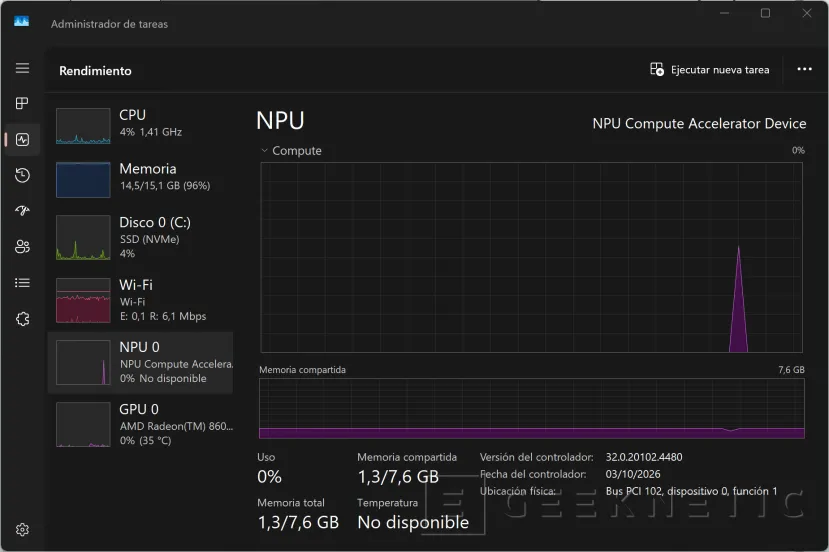The width and height of the screenshot is (829, 552).
Task: Open the Details list page icon
Action: coord(22,283)
